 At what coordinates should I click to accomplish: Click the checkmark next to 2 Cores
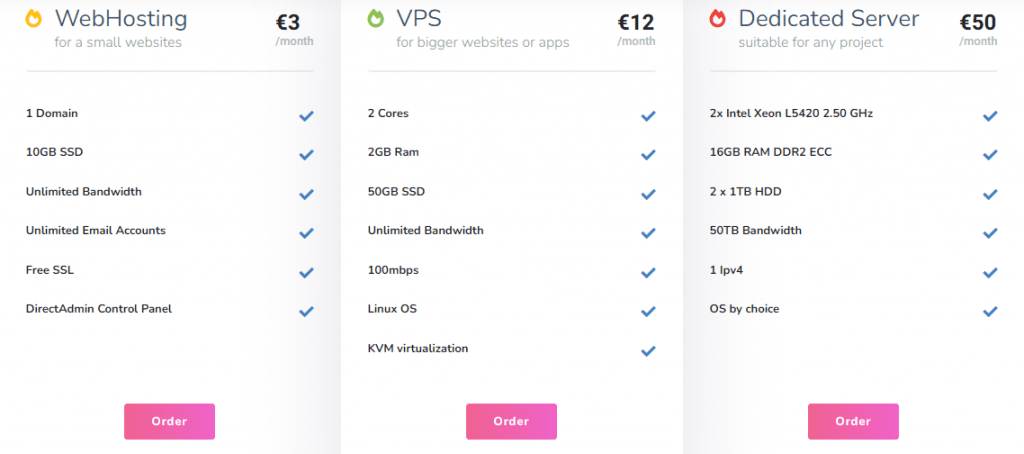click(x=648, y=116)
